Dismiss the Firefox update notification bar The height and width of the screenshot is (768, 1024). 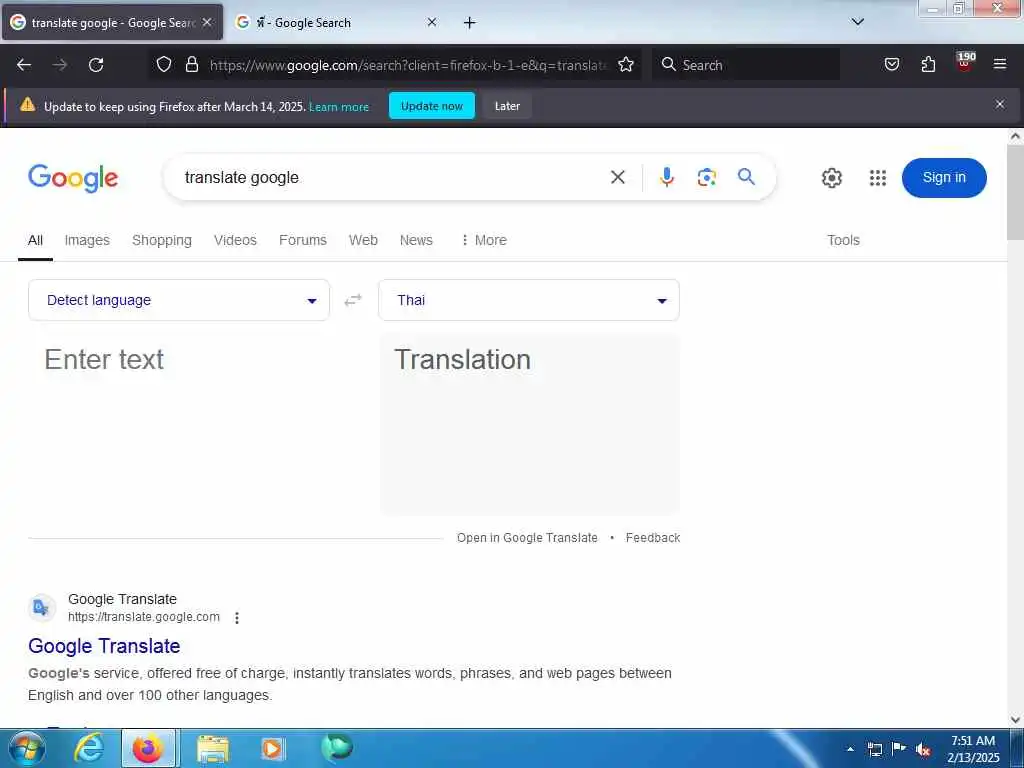(x=1000, y=104)
